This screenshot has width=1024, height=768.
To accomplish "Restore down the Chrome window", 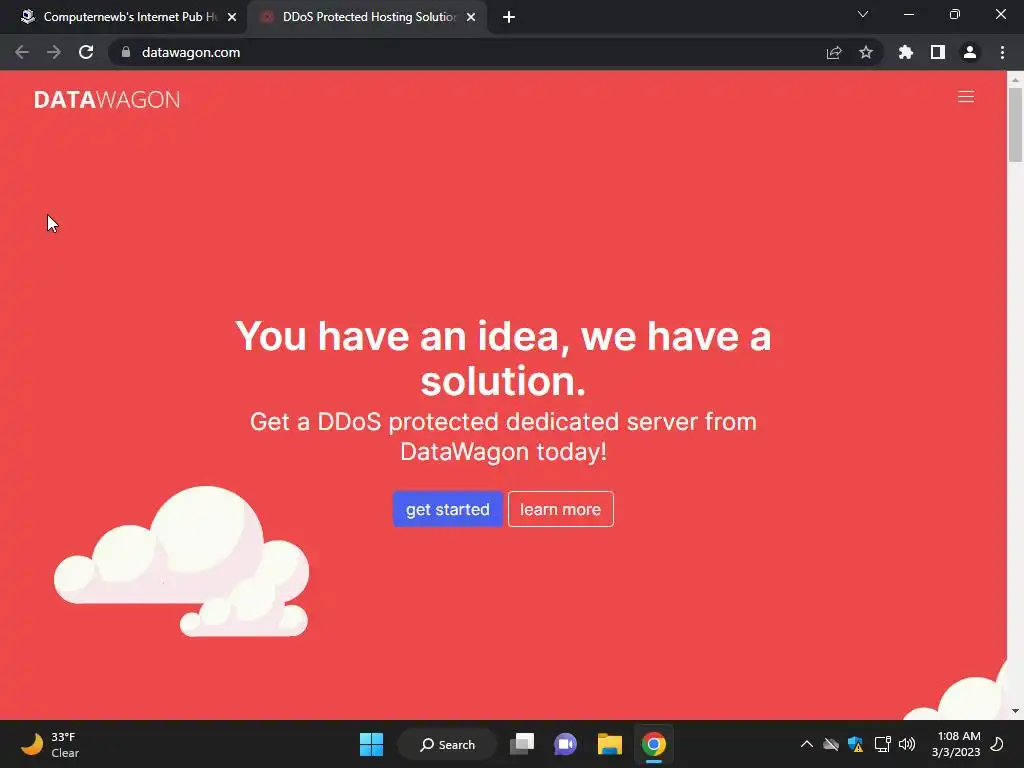I will (955, 14).
